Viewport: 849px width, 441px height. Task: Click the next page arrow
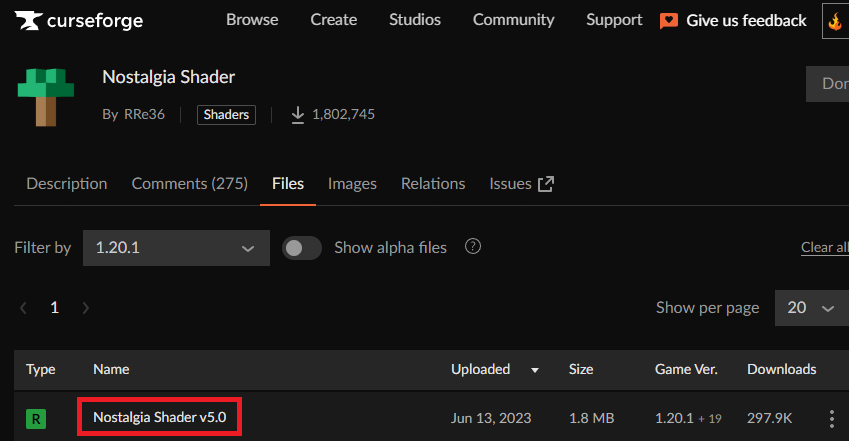point(86,308)
